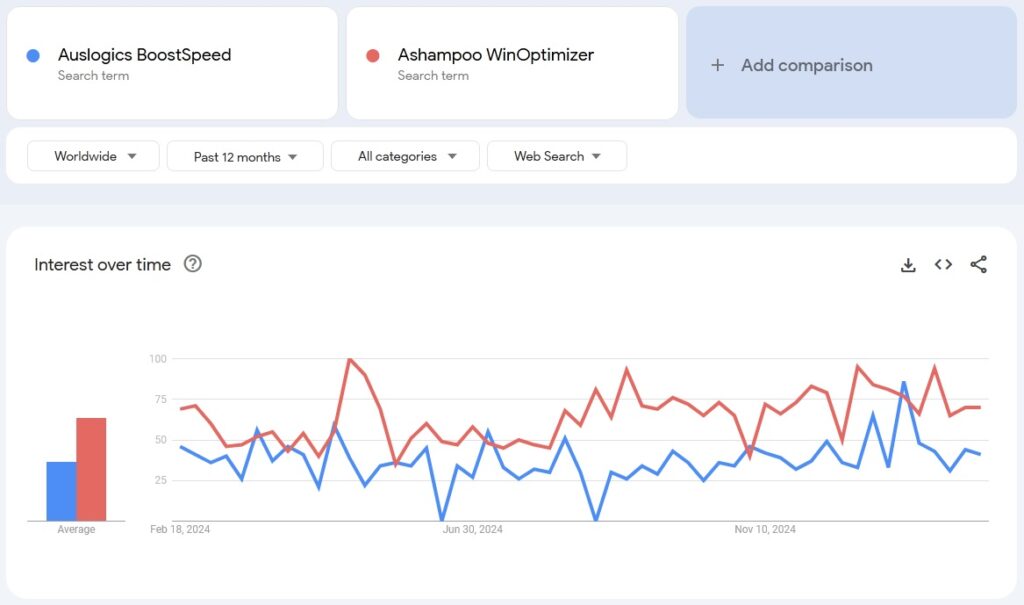Click the Interest over time help icon
The width and height of the screenshot is (1024, 605).
(193, 264)
